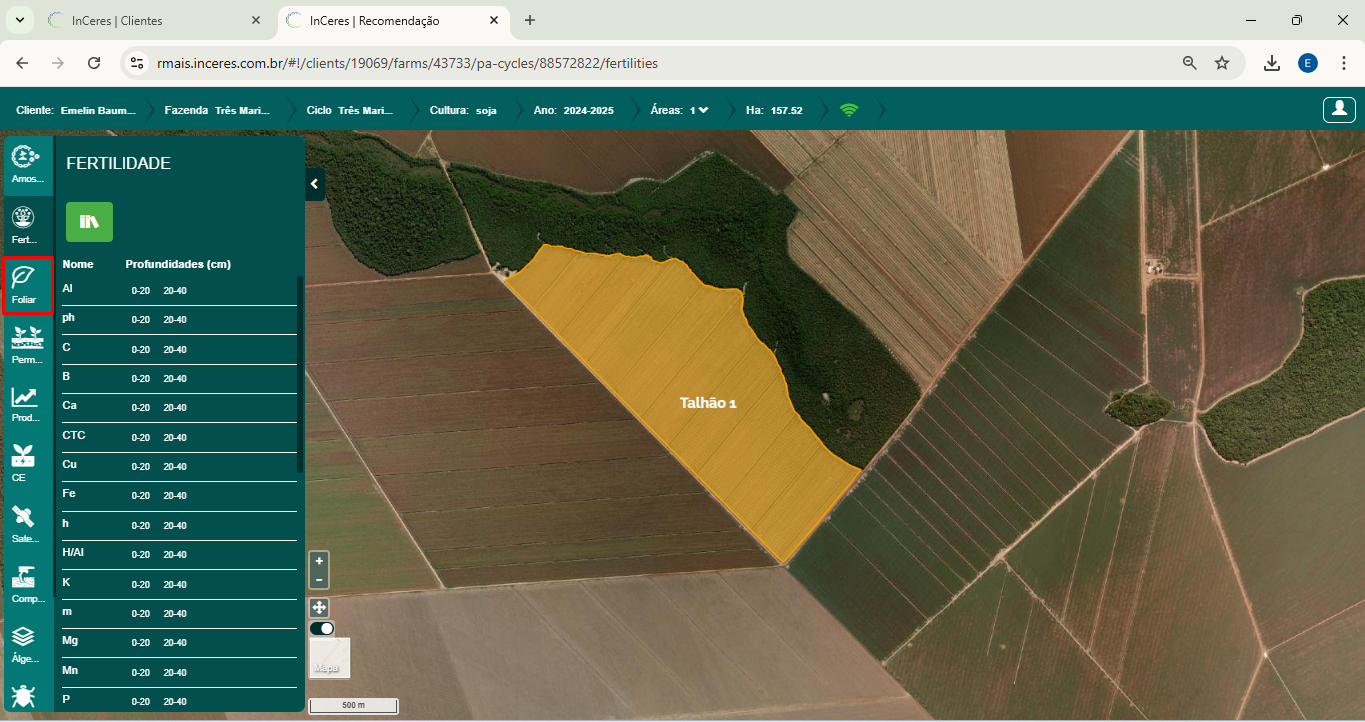Screen dimensions: 1365x722
Task: Click the browser zoom magnifier icon
Action: click(x=1190, y=63)
